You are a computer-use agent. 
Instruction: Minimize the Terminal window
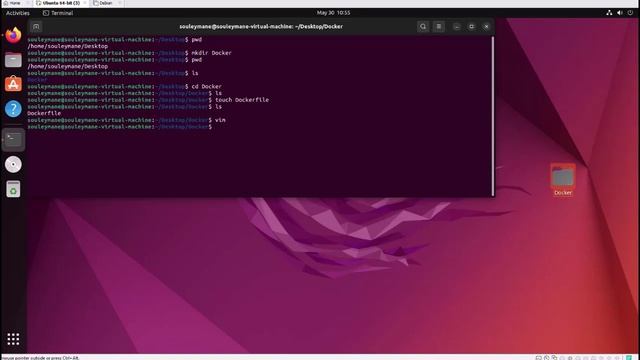[x=457, y=27]
